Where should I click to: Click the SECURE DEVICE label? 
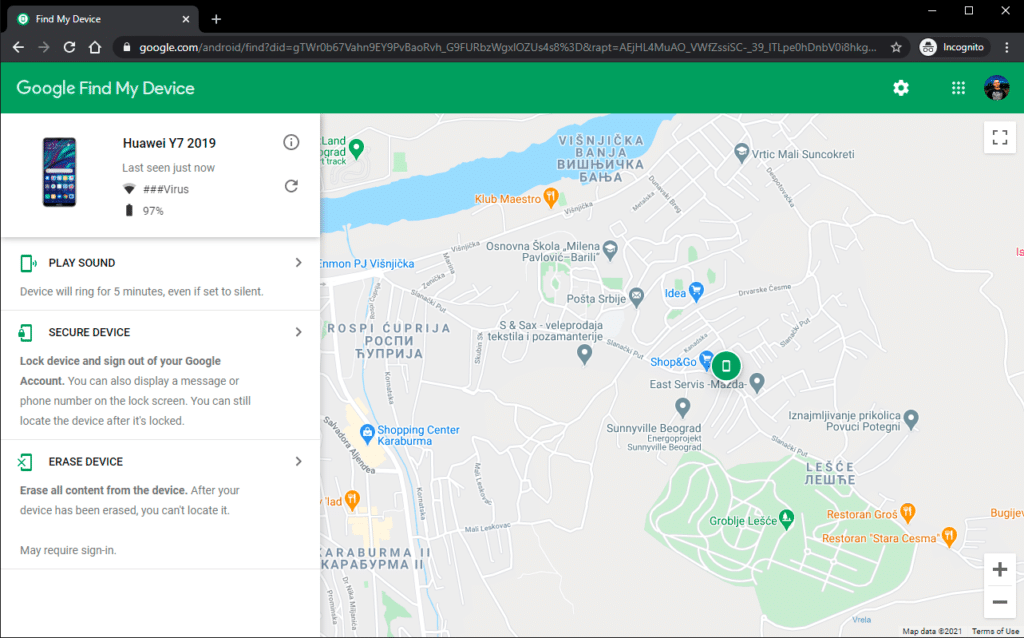tap(89, 332)
